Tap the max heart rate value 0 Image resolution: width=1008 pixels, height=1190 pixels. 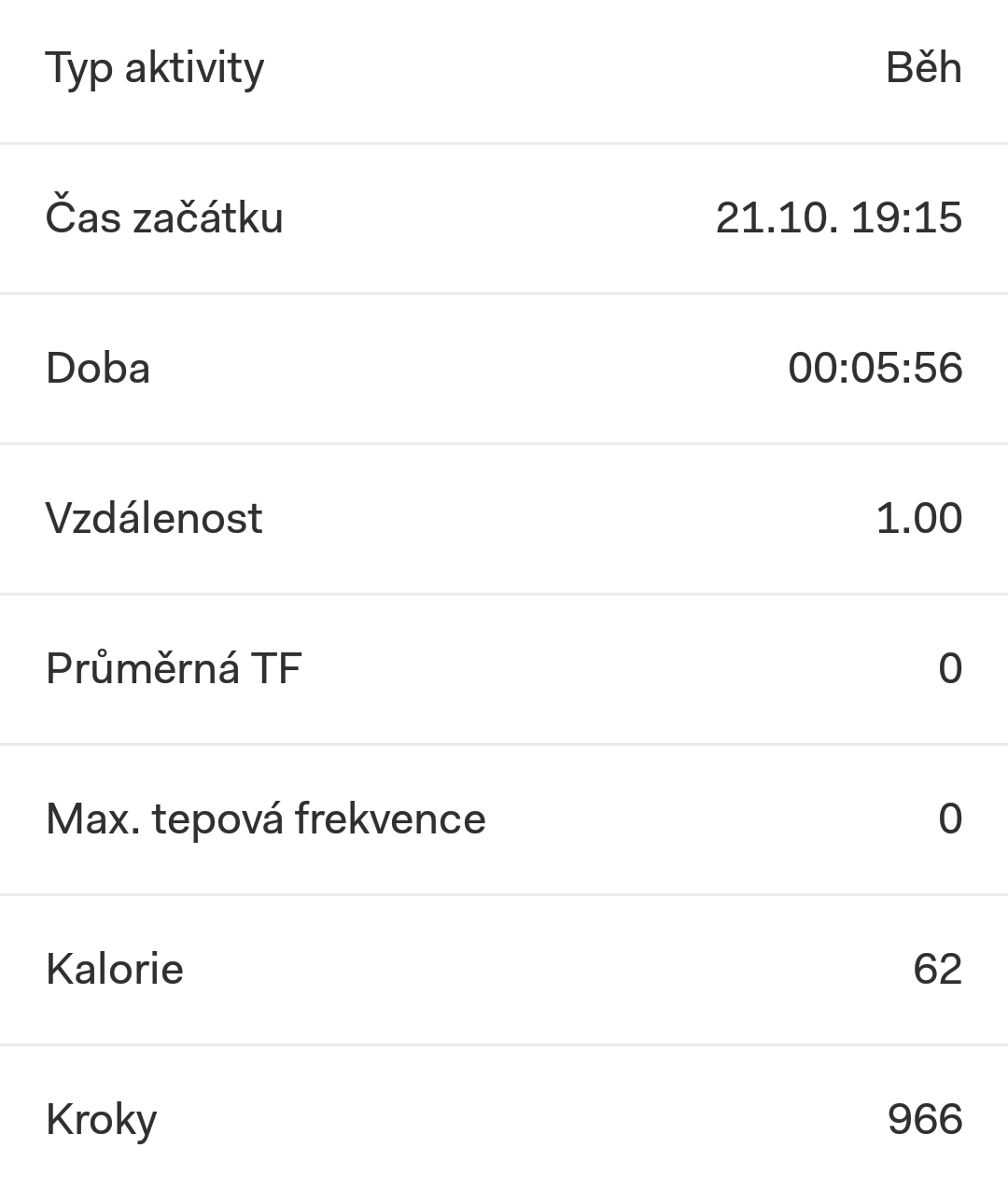[950, 819]
